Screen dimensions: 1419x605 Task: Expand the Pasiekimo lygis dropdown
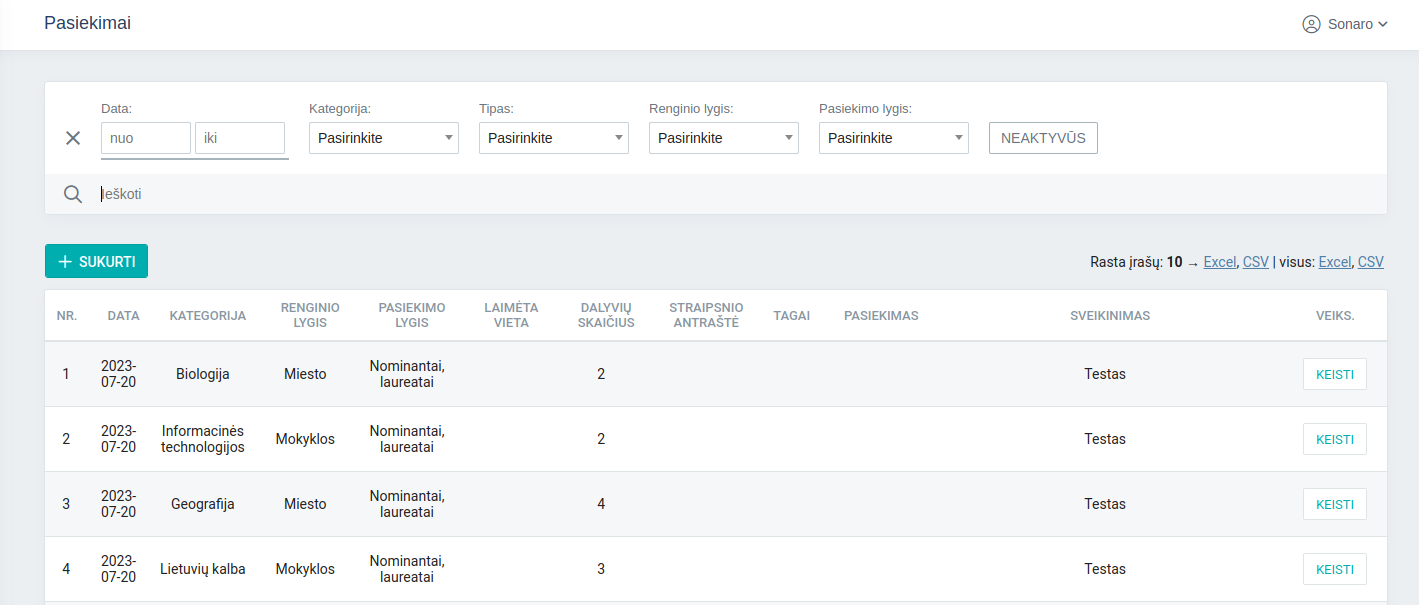(893, 138)
